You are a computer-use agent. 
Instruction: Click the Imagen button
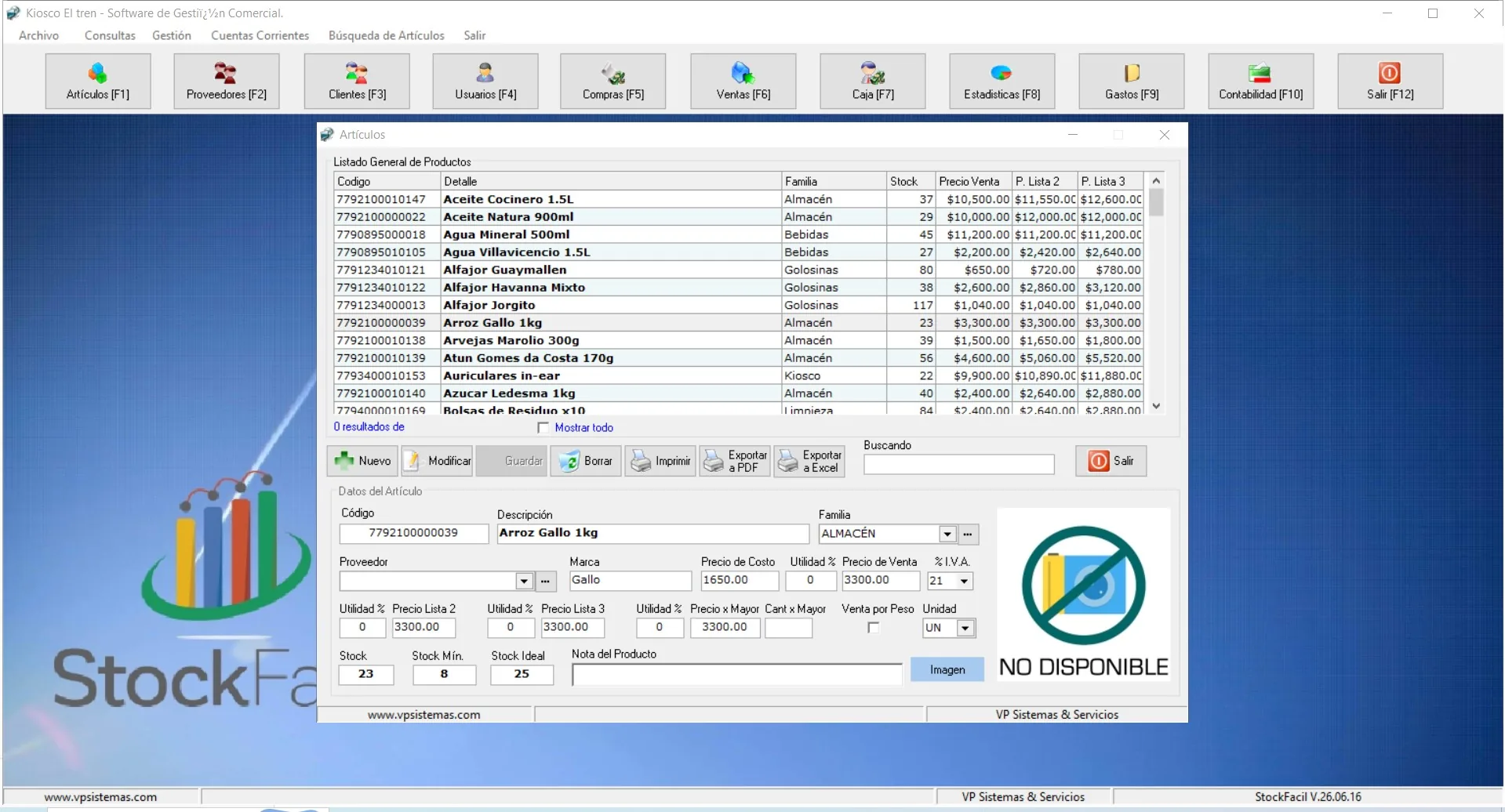click(947, 669)
